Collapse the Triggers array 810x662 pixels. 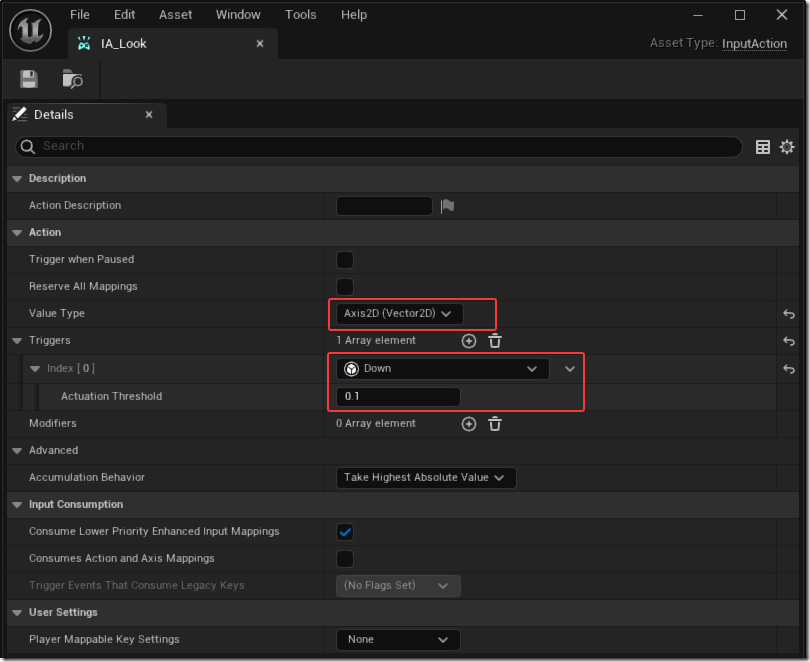tap(17, 341)
